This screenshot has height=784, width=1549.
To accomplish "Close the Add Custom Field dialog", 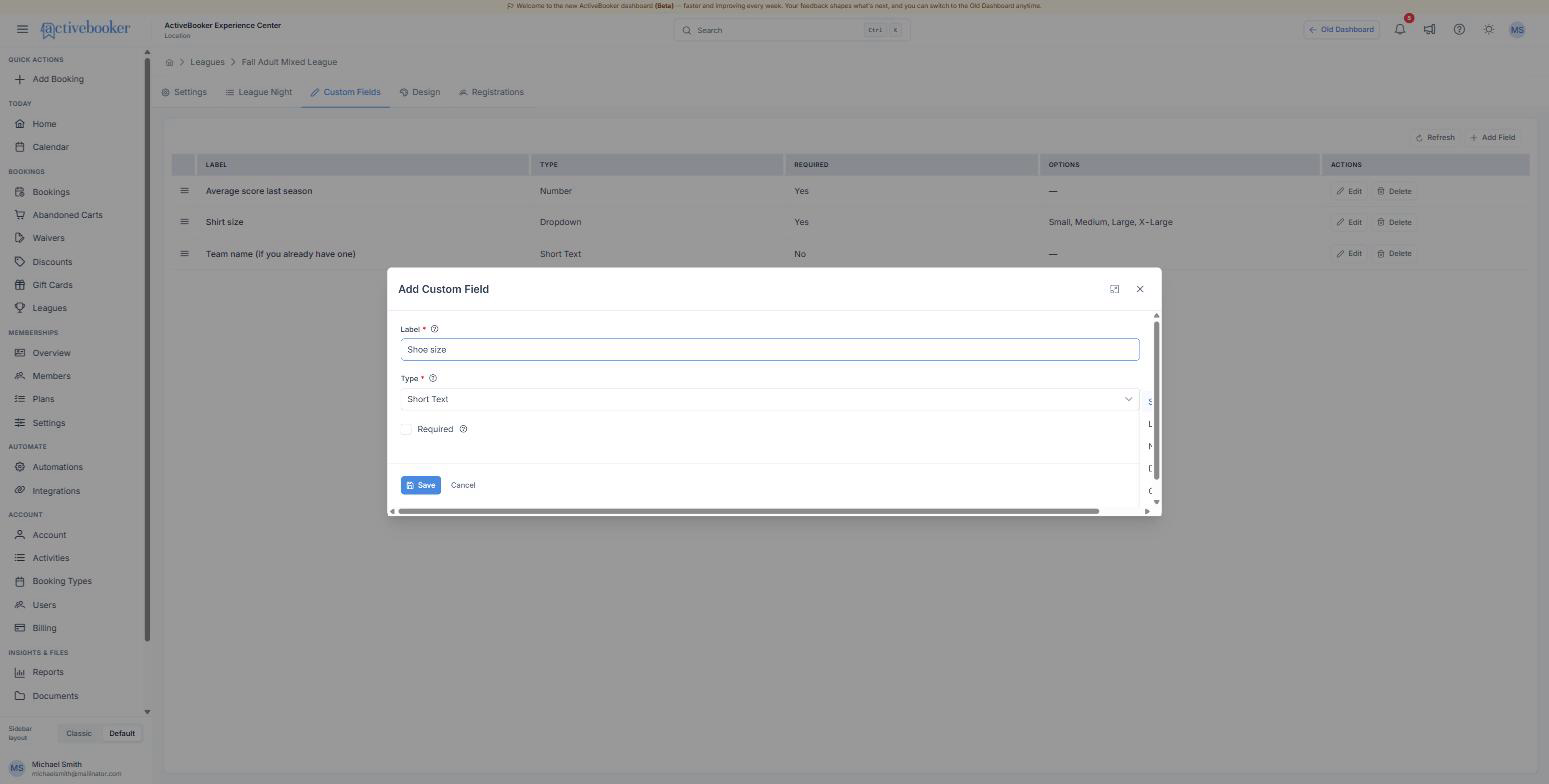I will (x=1139, y=289).
